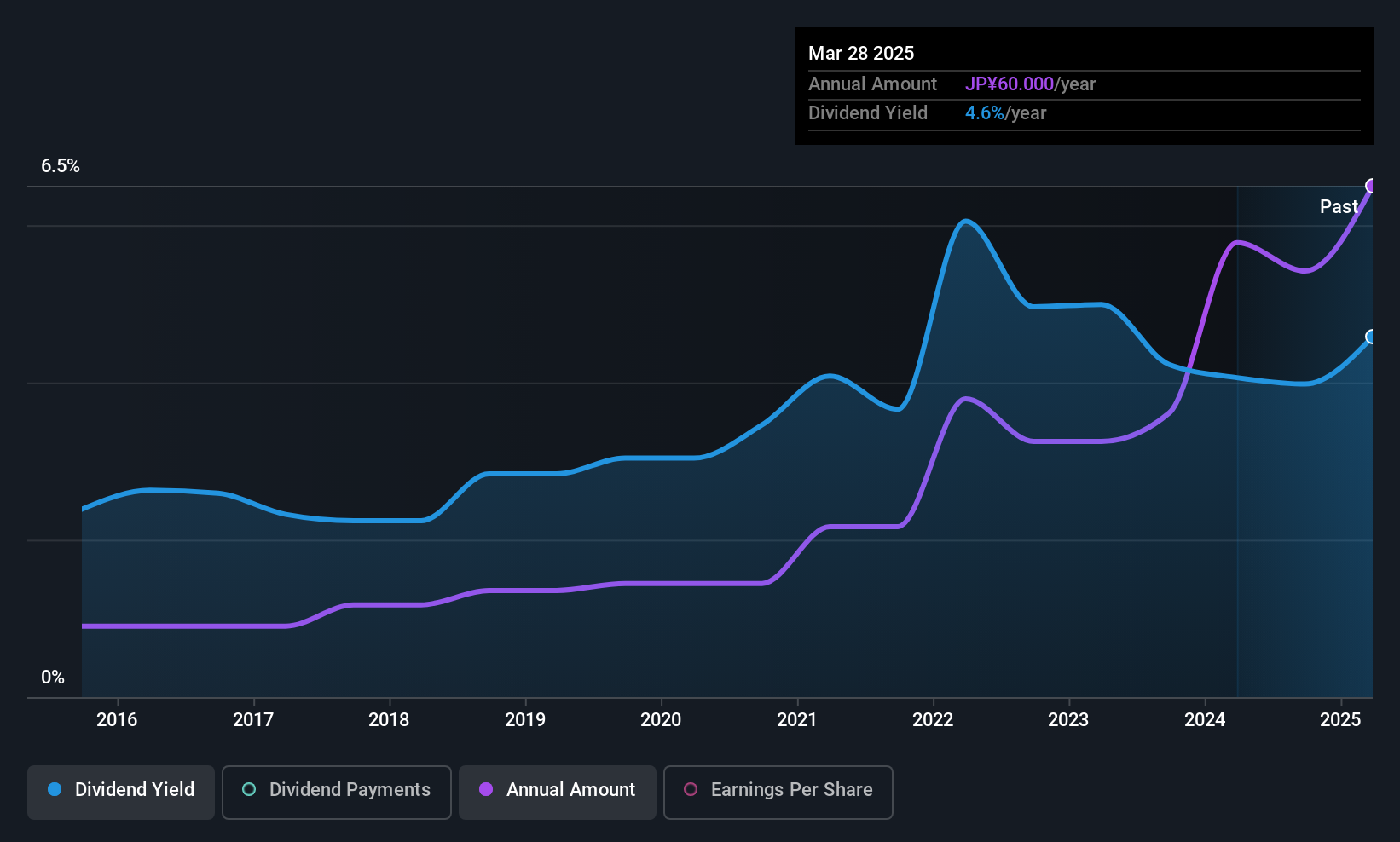Click the 2022 x-axis label
Image resolution: width=1400 pixels, height=842 pixels.
click(x=933, y=720)
